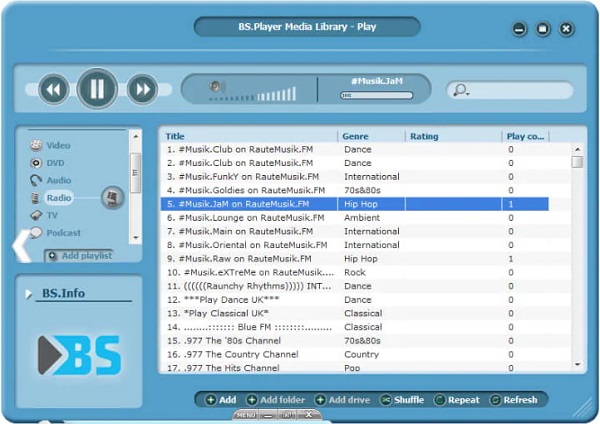
Task: Click the BS logo thumbnail
Action: pos(80,355)
